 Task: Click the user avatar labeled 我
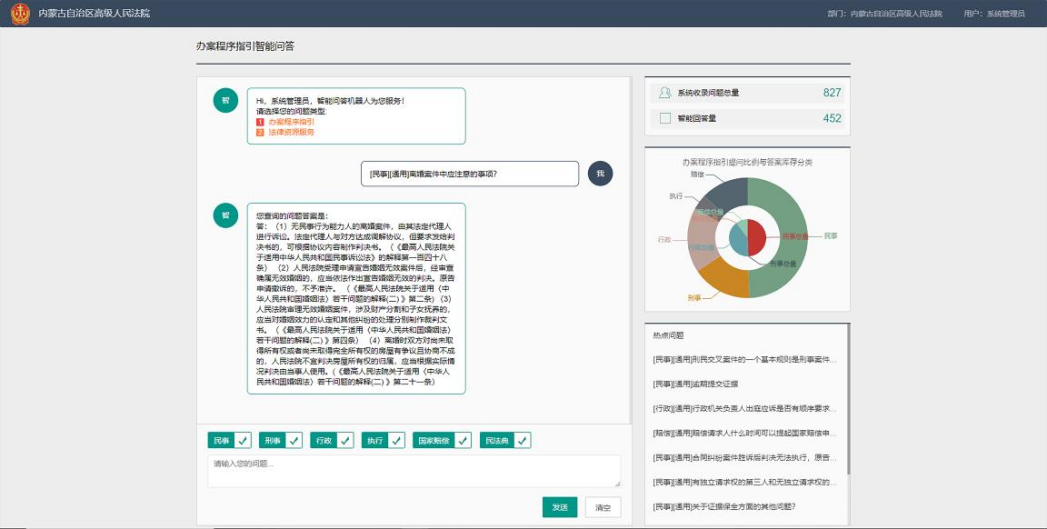pos(600,173)
